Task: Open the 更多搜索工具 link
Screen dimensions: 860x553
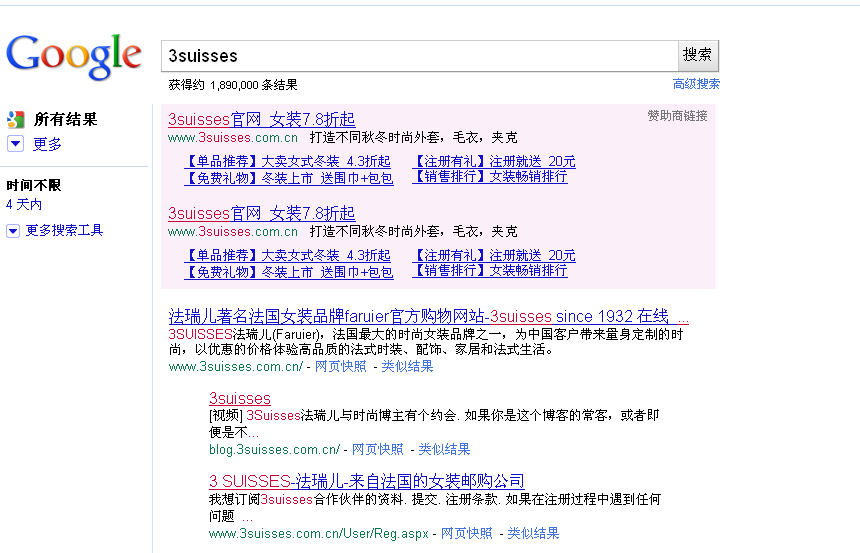Action: pos(64,230)
